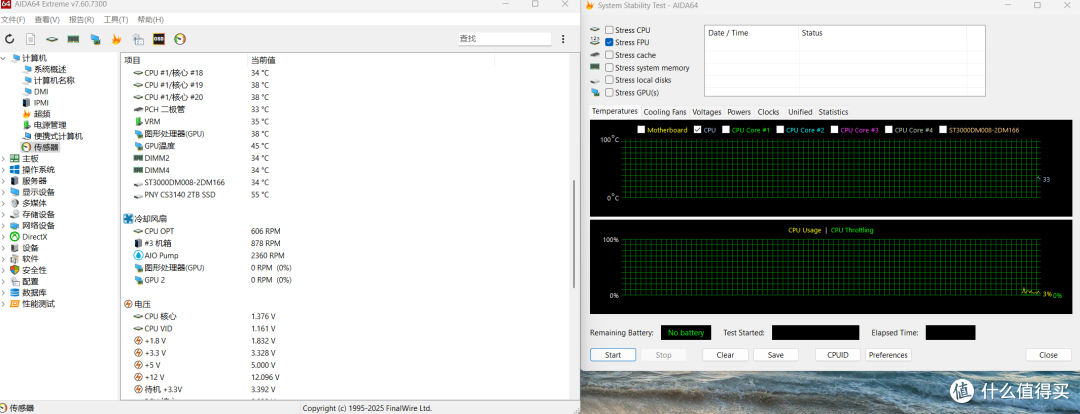1080x414 pixels.
Task: Open the 帮助(H) menu
Action: pyautogui.click(x=150, y=19)
